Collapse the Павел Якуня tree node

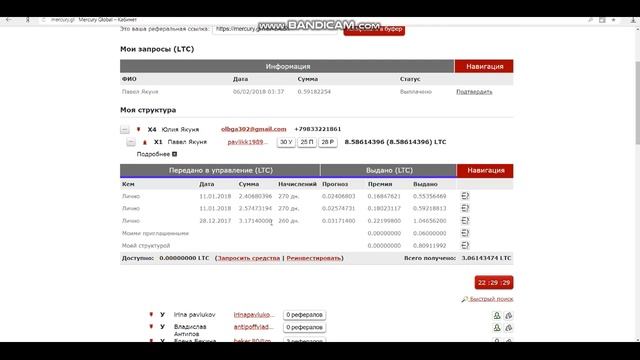tap(131, 142)
